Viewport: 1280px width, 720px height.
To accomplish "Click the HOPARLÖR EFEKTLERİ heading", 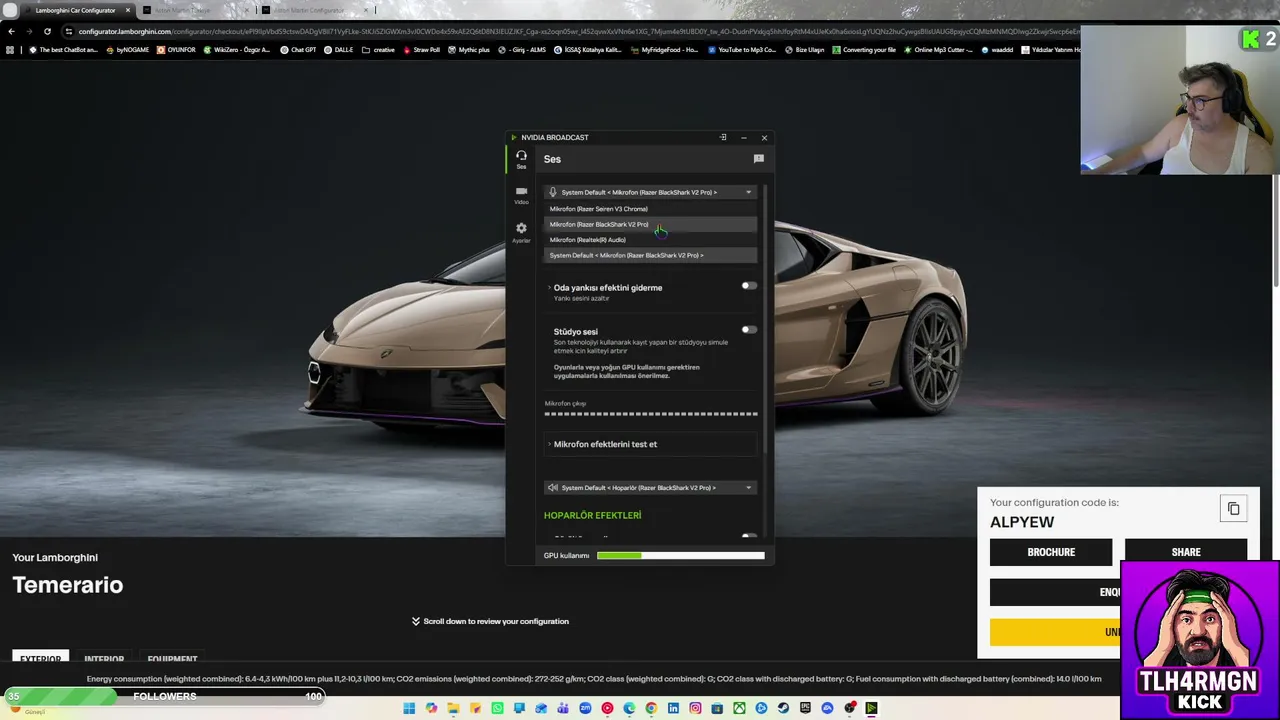I will [x=592, y=515].
